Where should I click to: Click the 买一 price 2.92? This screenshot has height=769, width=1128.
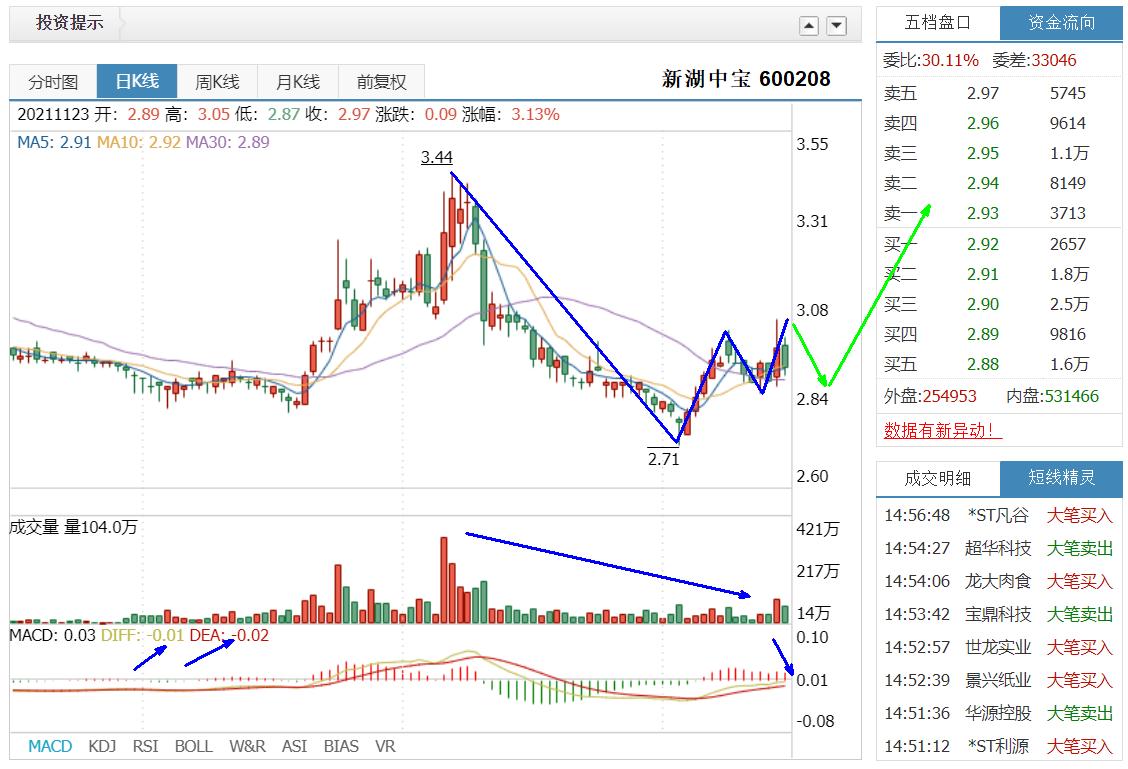pyautogui.click(x=983, y=244)
